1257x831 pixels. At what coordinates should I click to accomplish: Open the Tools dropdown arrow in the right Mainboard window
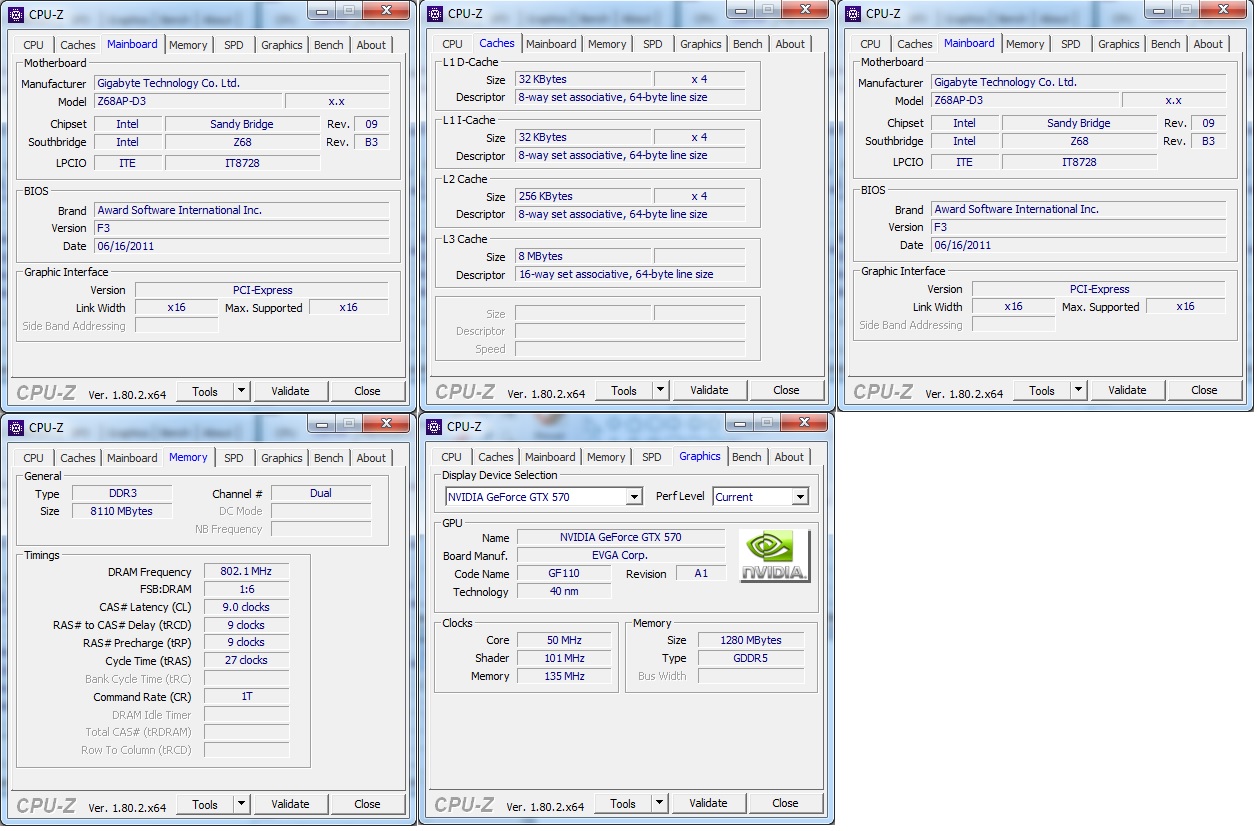tap(1079, 390)
